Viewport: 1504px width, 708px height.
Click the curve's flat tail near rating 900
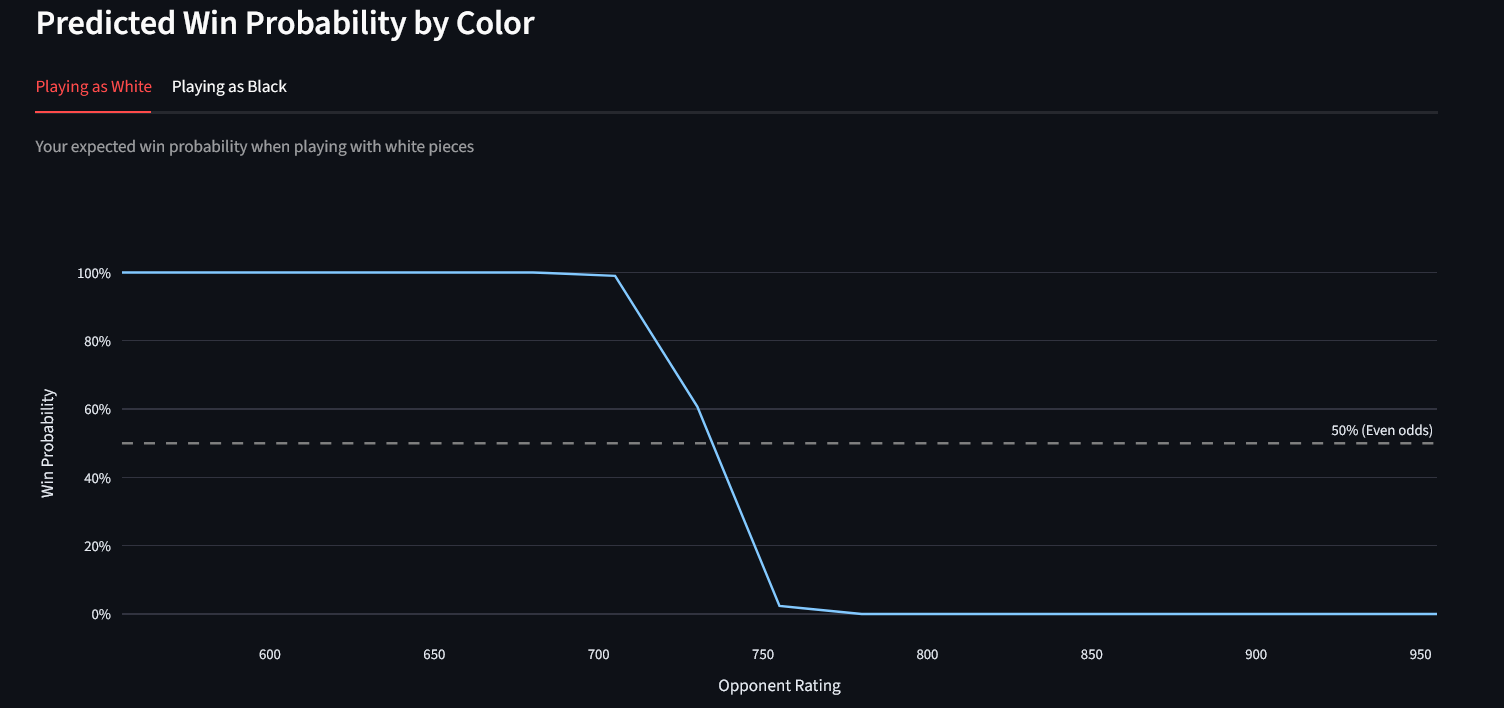click(1256, 612)
